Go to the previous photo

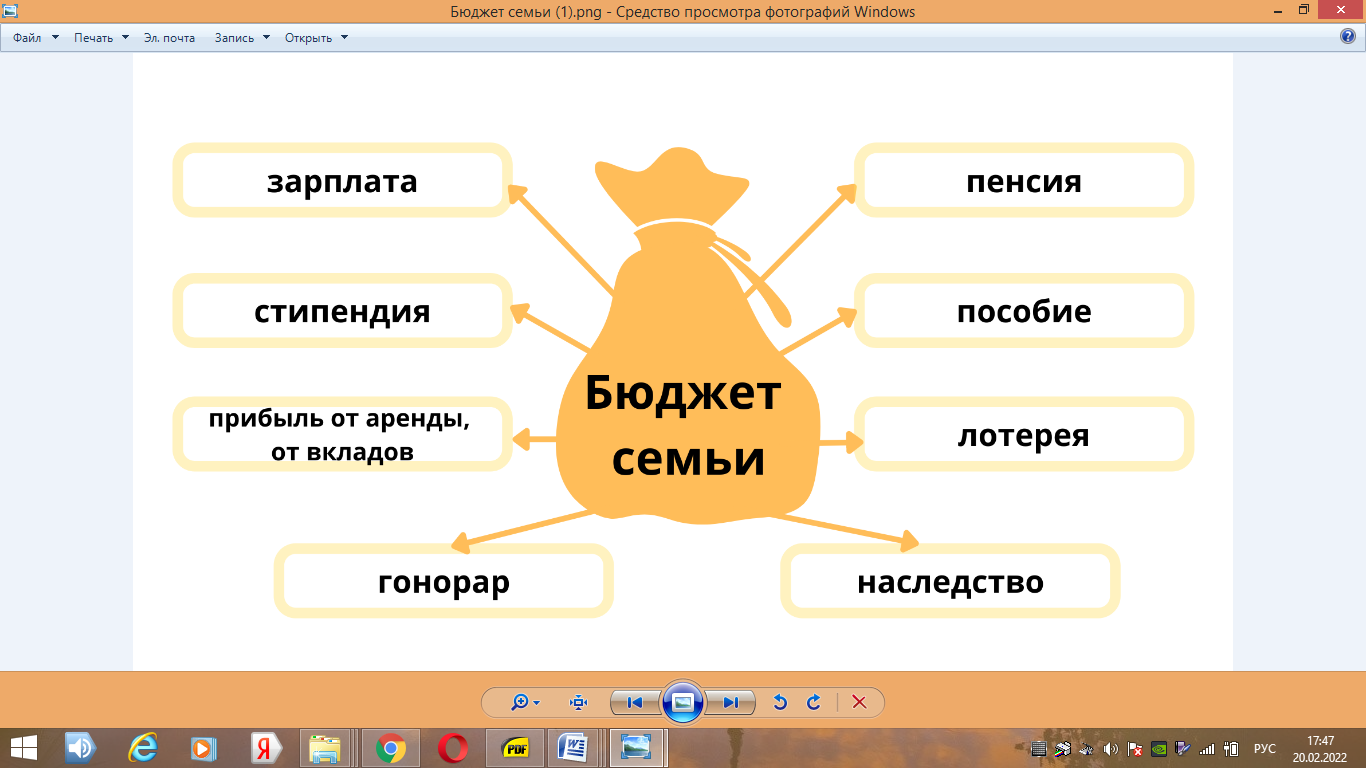(x=634, y=702)
